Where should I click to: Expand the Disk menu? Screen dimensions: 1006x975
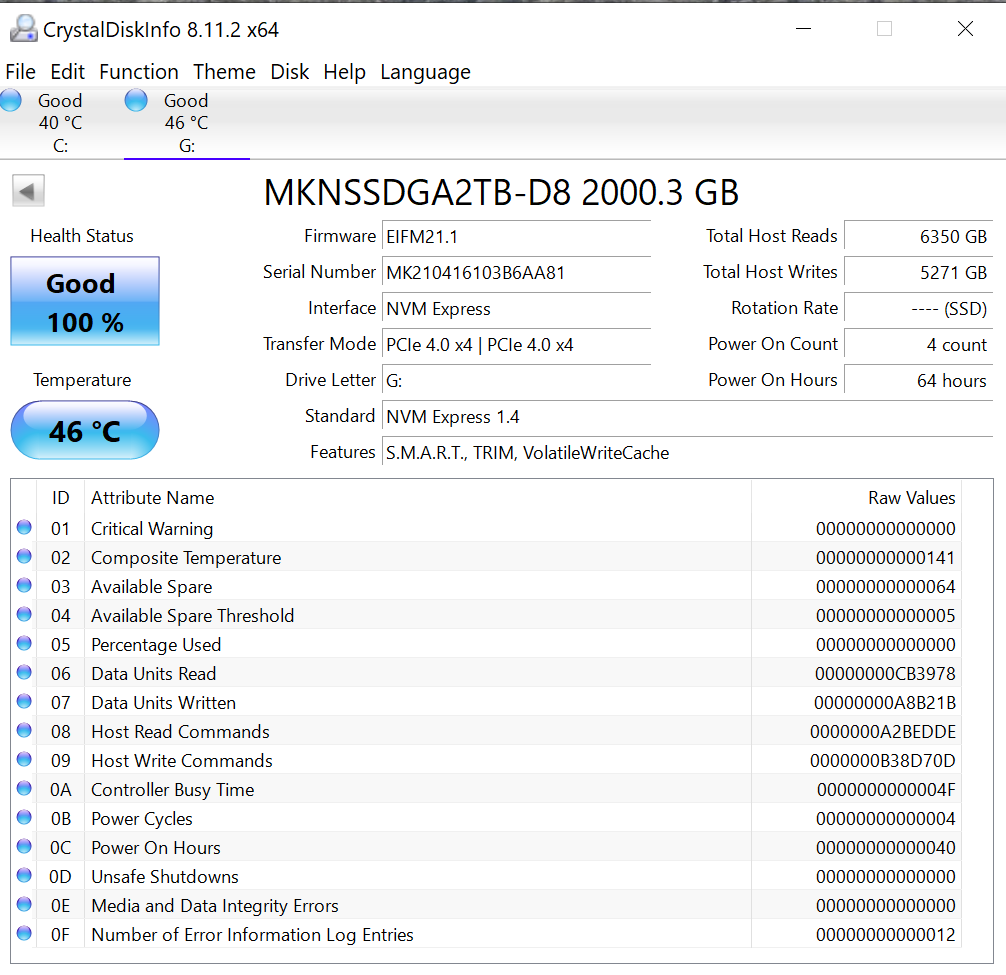coord(290,72)
